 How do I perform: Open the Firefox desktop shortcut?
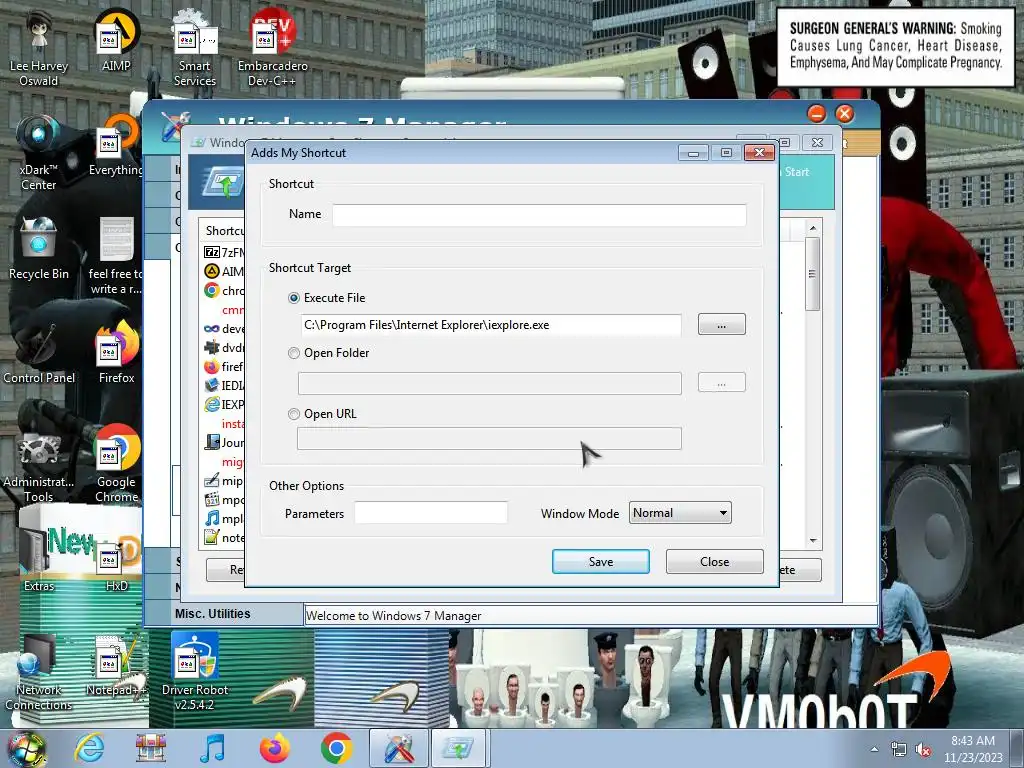coord(116,353)
